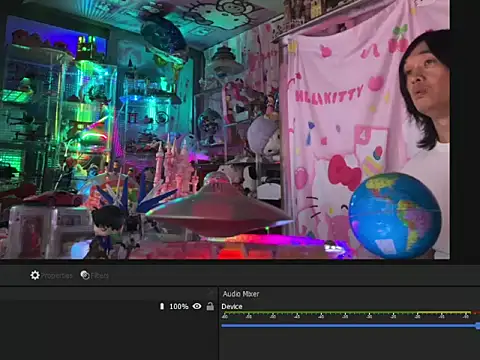Screen dimensions: 480x360
Task: Click the HELLO KITTY text on the pink curtain
Action: pos(329,94)
